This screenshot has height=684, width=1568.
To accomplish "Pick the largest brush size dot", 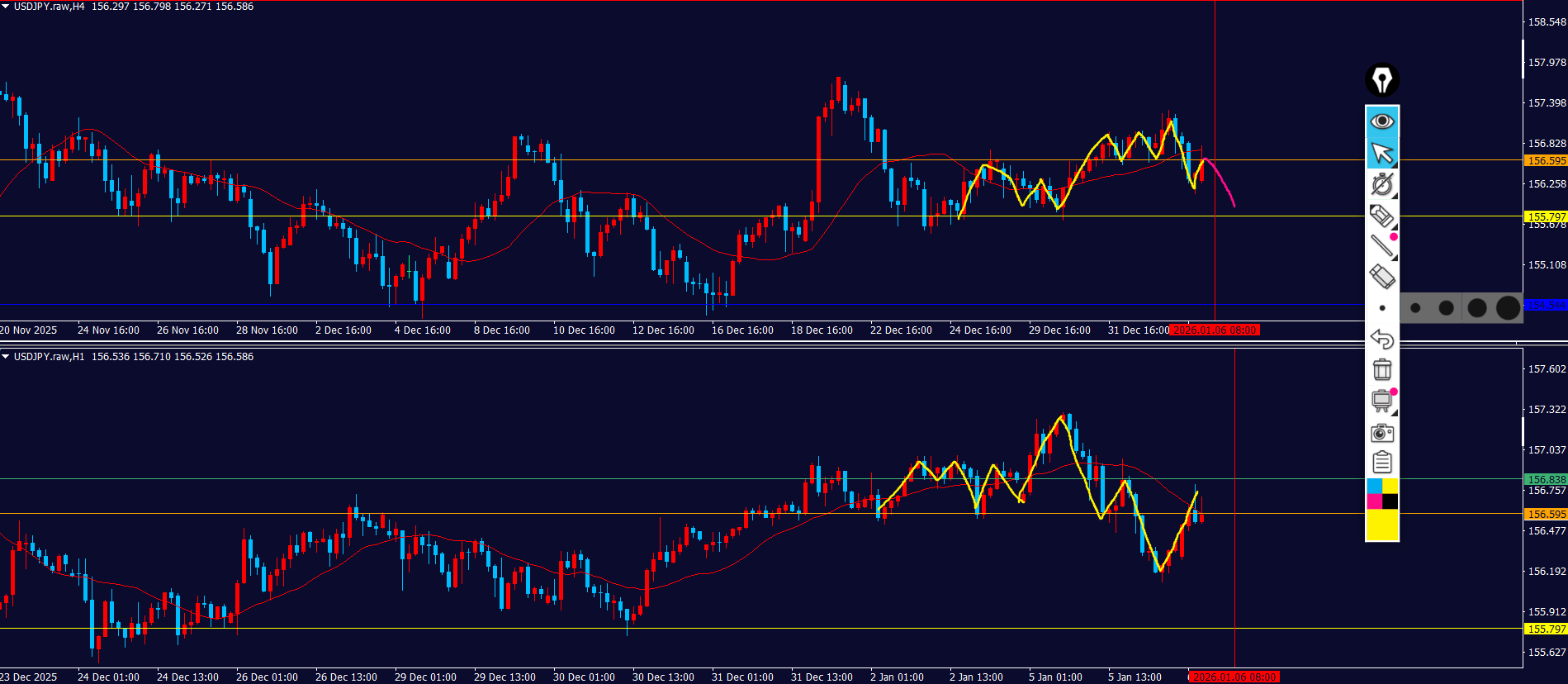I will coord(1508,308).
